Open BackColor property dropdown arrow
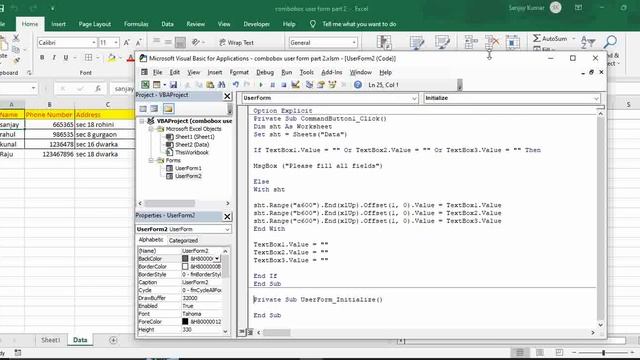Viewport: 640px width, 360px height. pyautogui.click(x=217, y=258)
